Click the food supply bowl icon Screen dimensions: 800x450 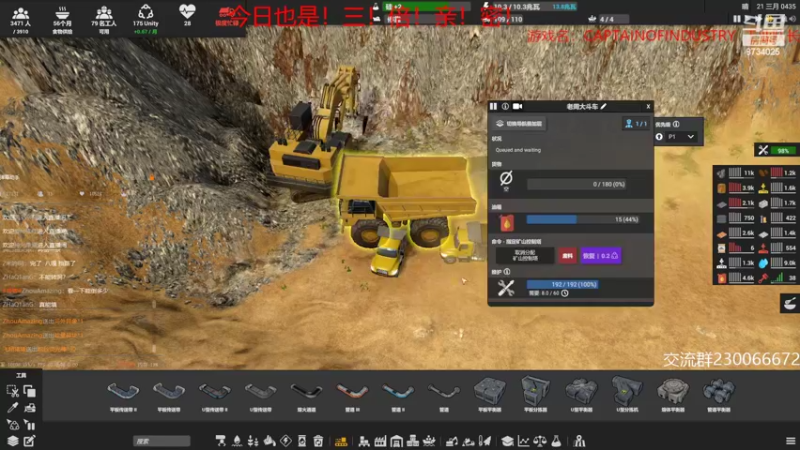[x=62, y=13]
